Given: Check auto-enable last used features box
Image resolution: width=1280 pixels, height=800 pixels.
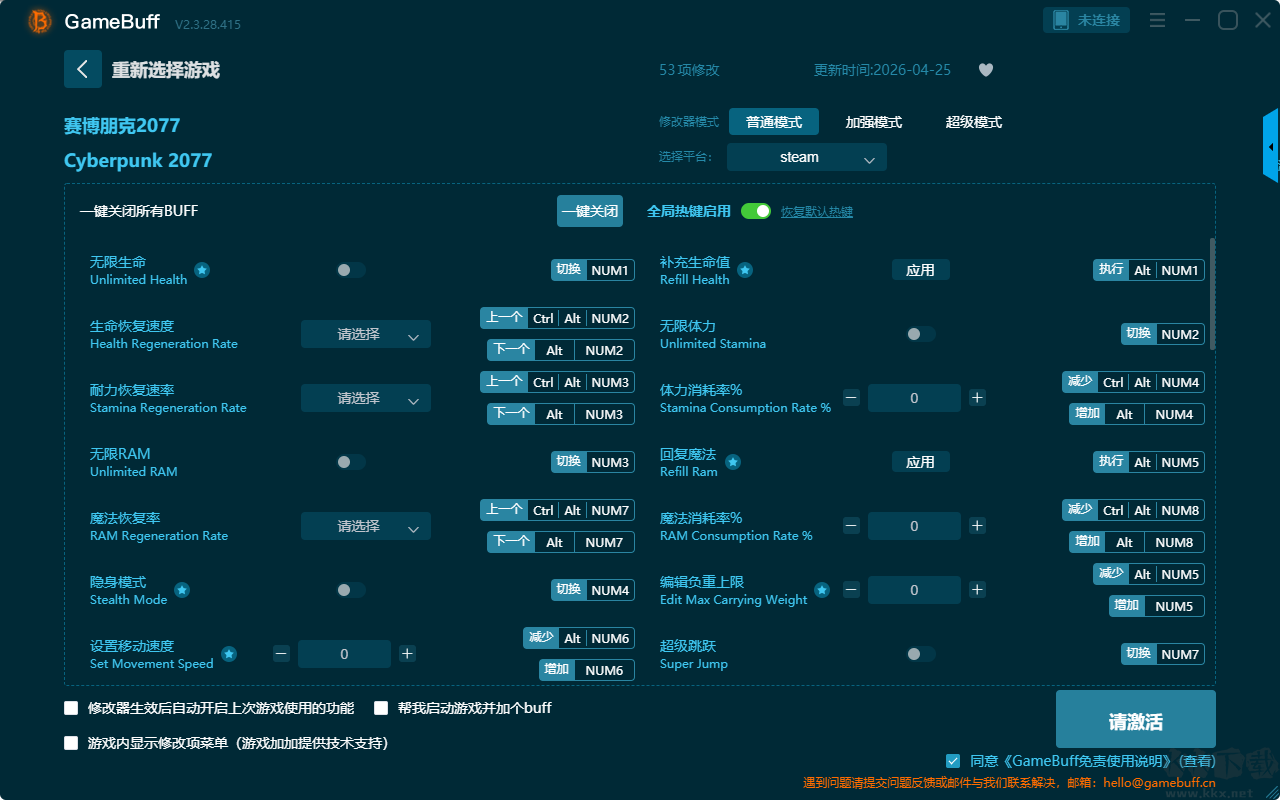Looking at the screenshot, I should pos(71,708).
